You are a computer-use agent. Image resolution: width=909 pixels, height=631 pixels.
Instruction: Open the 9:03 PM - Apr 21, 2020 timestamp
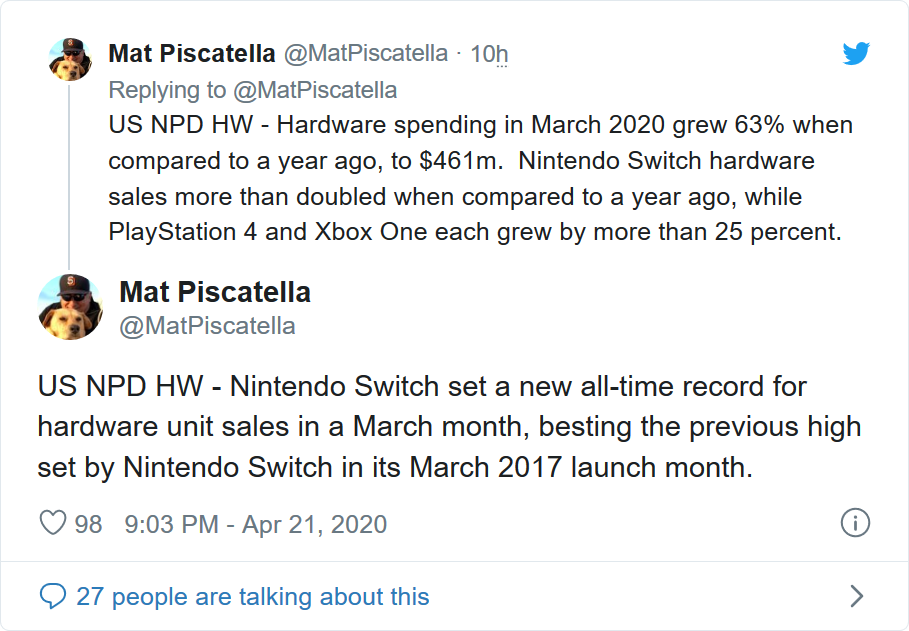(255, 523)
